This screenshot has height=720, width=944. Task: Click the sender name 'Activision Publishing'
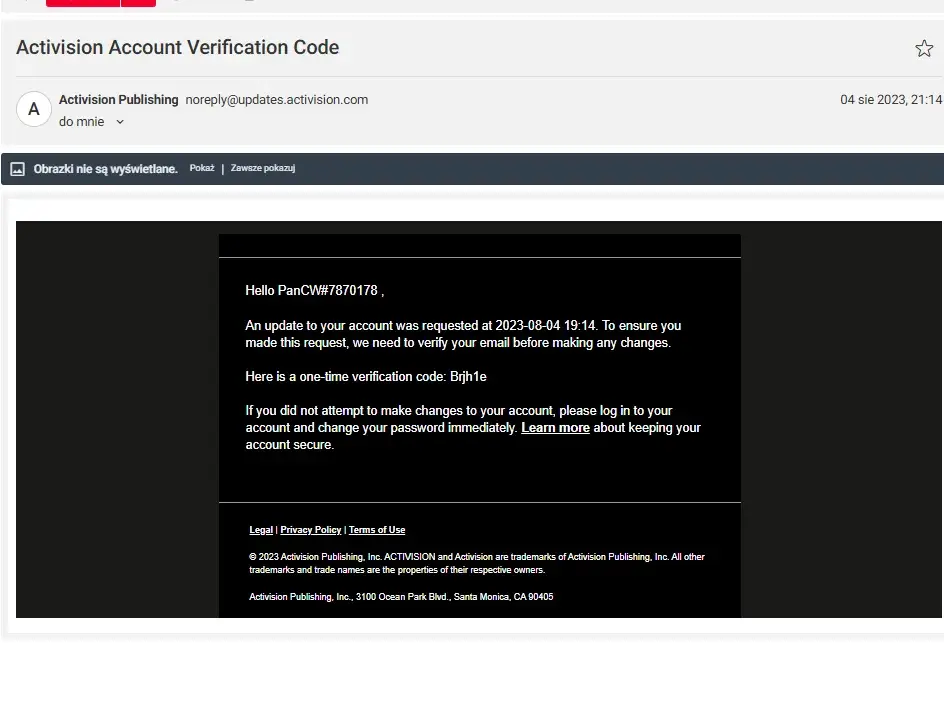pos(118,100)
